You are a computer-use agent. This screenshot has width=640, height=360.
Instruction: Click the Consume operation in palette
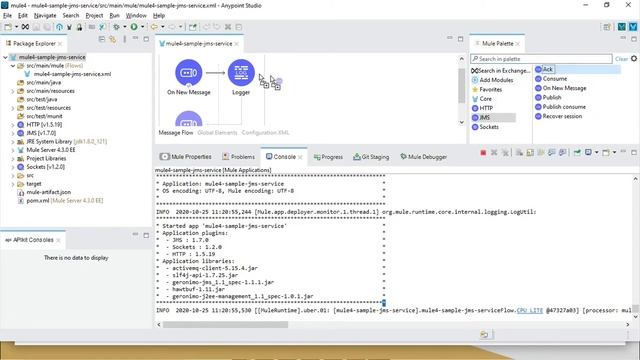pyautogui.click(x=551, y=79)
